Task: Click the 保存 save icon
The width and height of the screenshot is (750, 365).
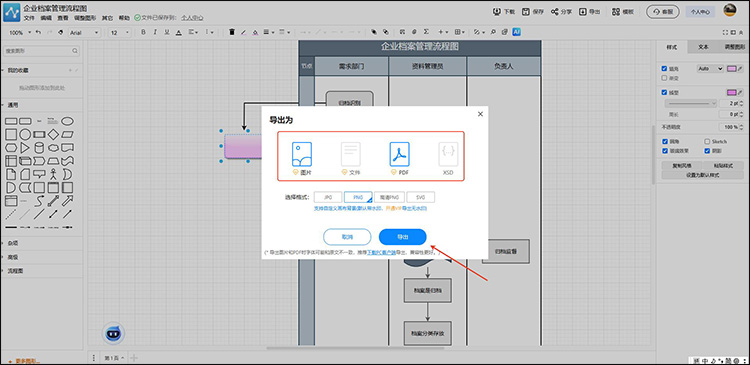Action: pos(526,11)
